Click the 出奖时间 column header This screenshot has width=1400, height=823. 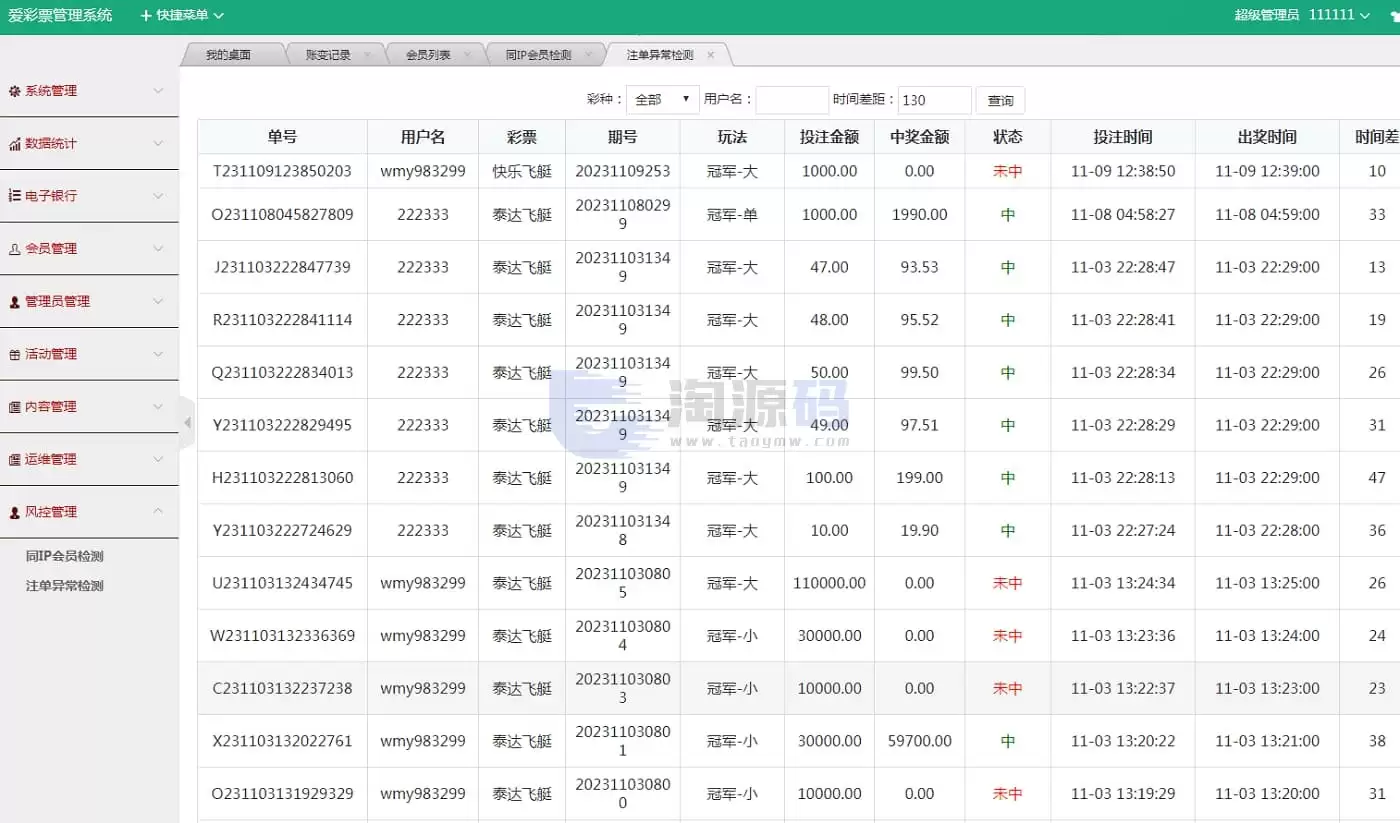click(x=1267, y=137)
